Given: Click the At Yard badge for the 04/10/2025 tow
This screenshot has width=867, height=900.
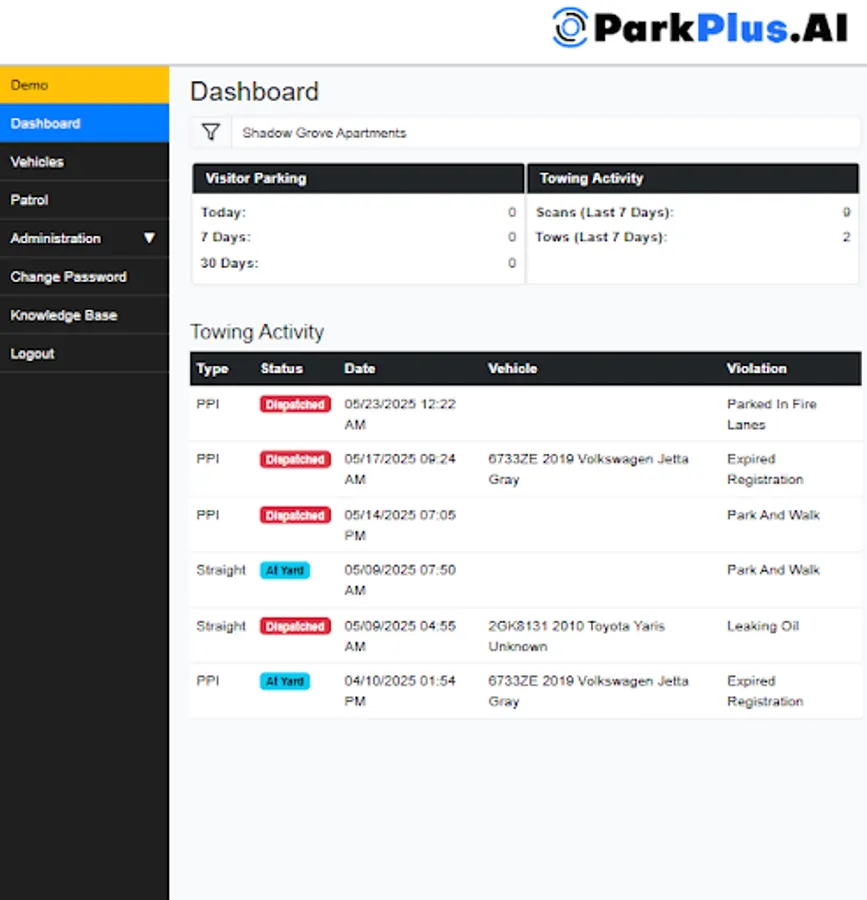Looking at the screenshot, I should tap(284, 681).
